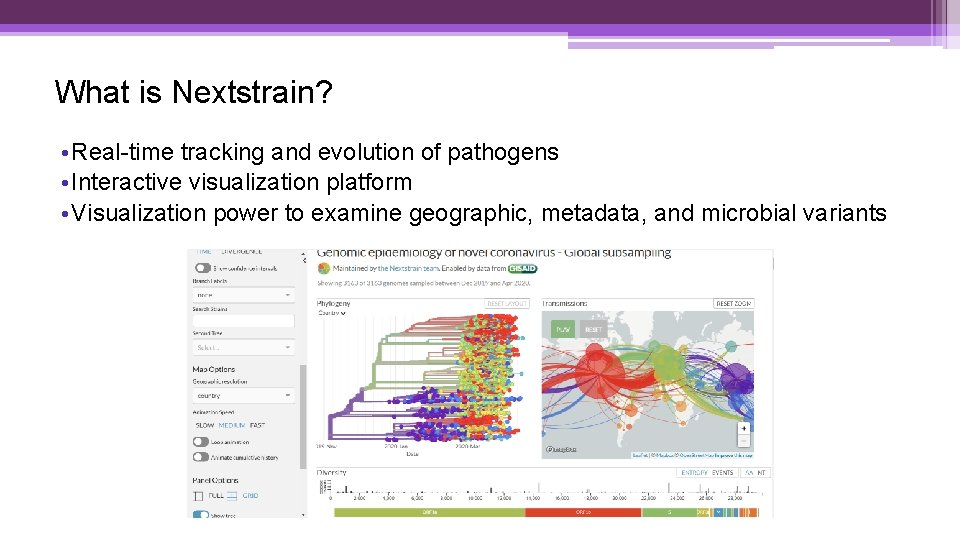The height and width of the screenshot is (540, 960).
Task: Click the 'Phylogeny' panel title
Action: (333, 304)
